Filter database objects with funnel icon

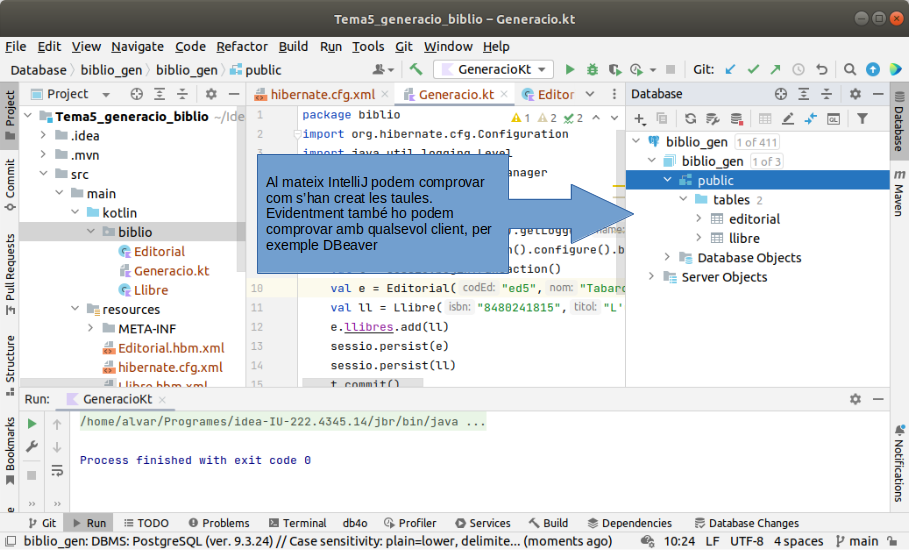pyautogui.click(x=863, y=119)
